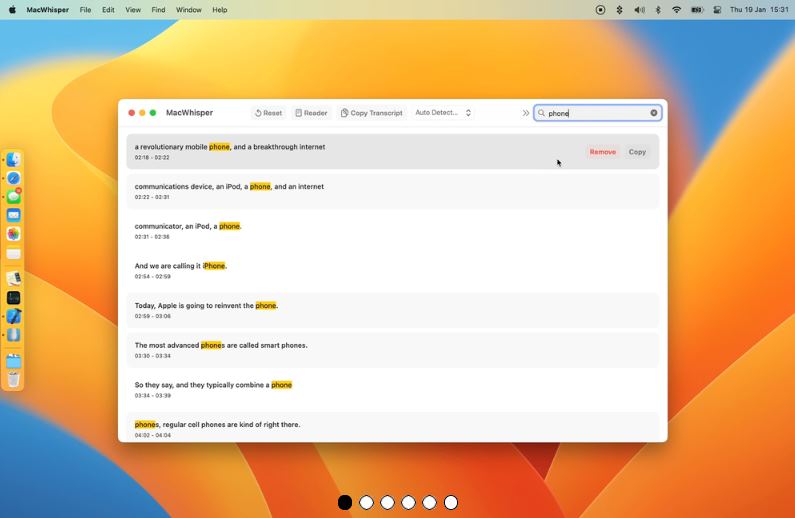795x518 pixels.
Task: Open Control Center from the menu bar
Action: click(717, 10)
